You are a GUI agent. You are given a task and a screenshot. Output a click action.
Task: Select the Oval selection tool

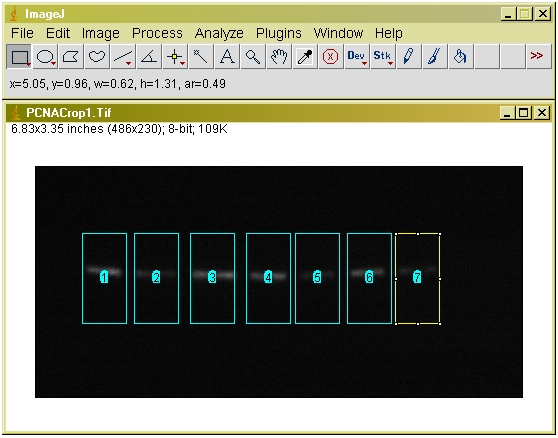[x=45, y=57]
